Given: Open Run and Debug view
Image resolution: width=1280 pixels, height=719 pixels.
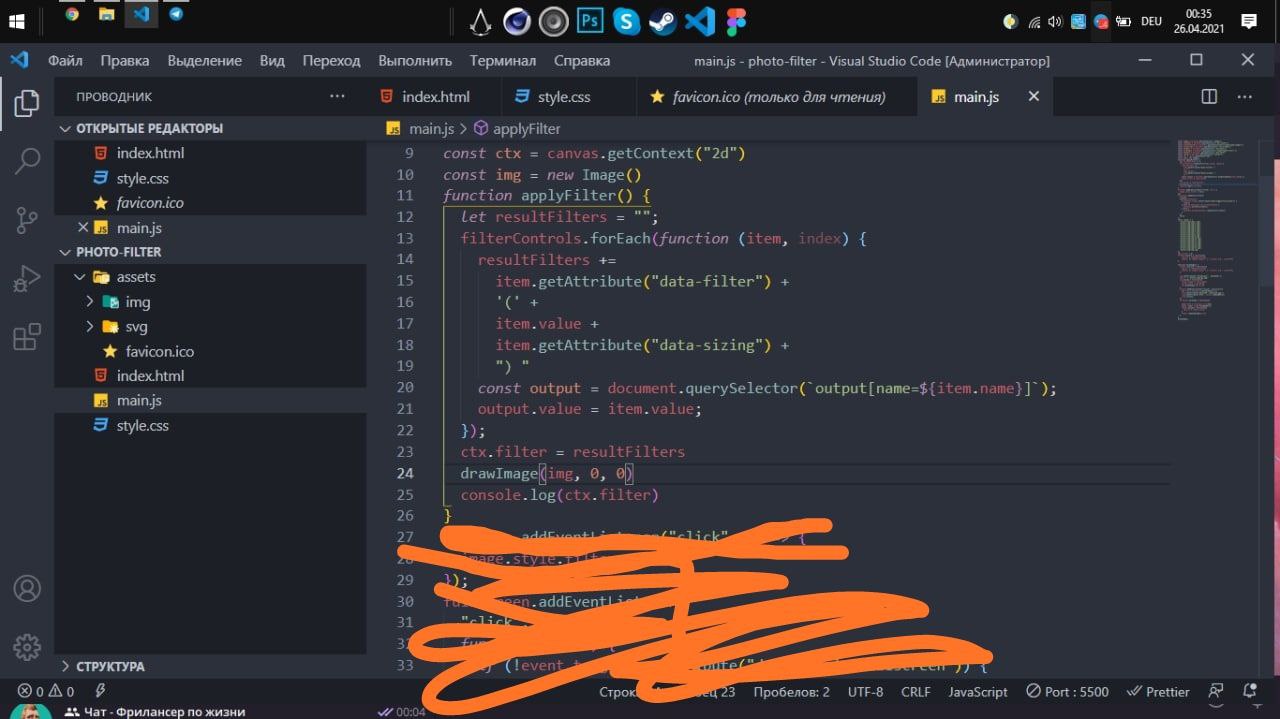Looking at the screenshot, I should click(x=27, y=279).
